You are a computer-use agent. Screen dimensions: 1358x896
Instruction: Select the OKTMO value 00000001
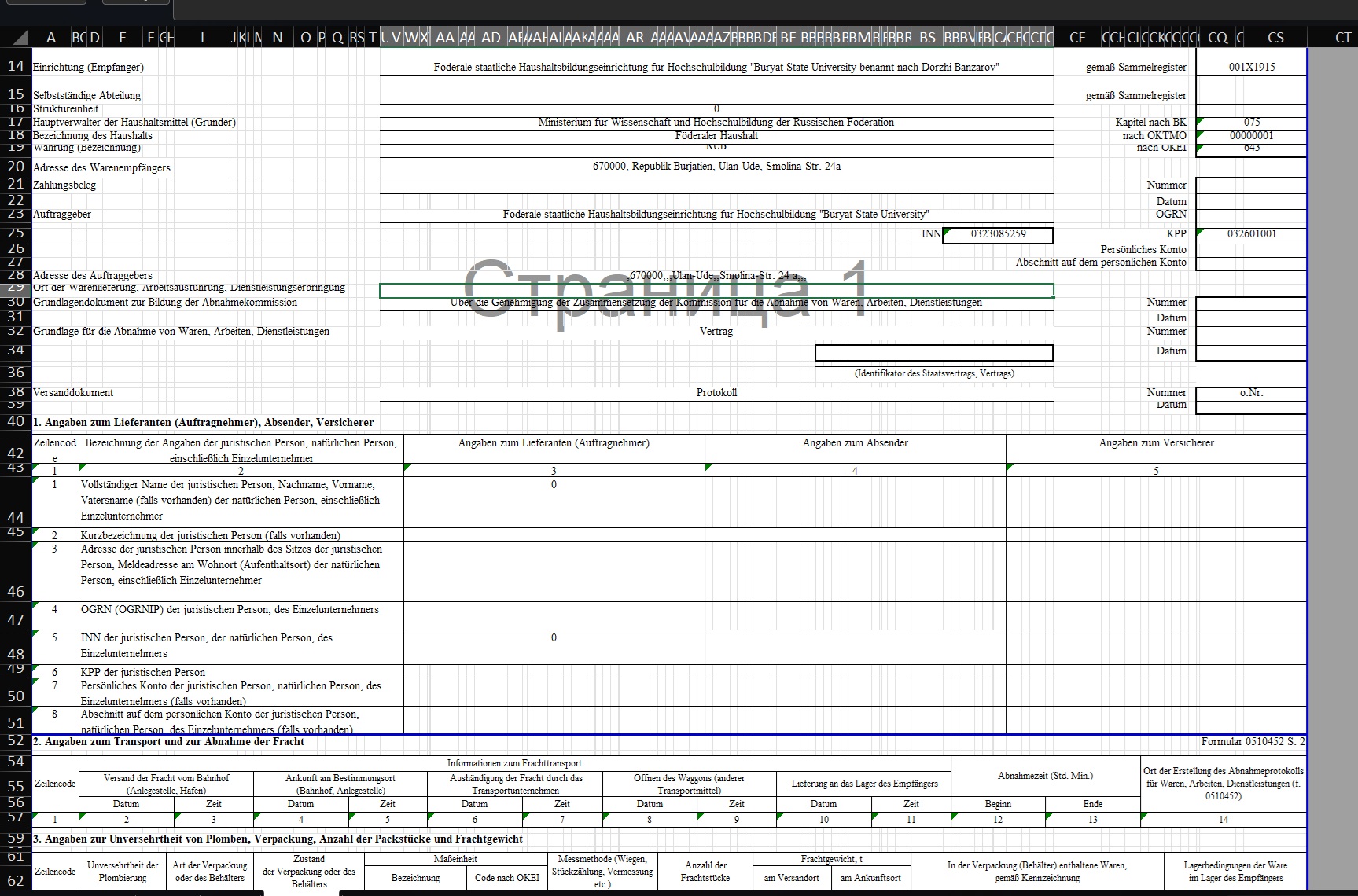coord(1252,135)
